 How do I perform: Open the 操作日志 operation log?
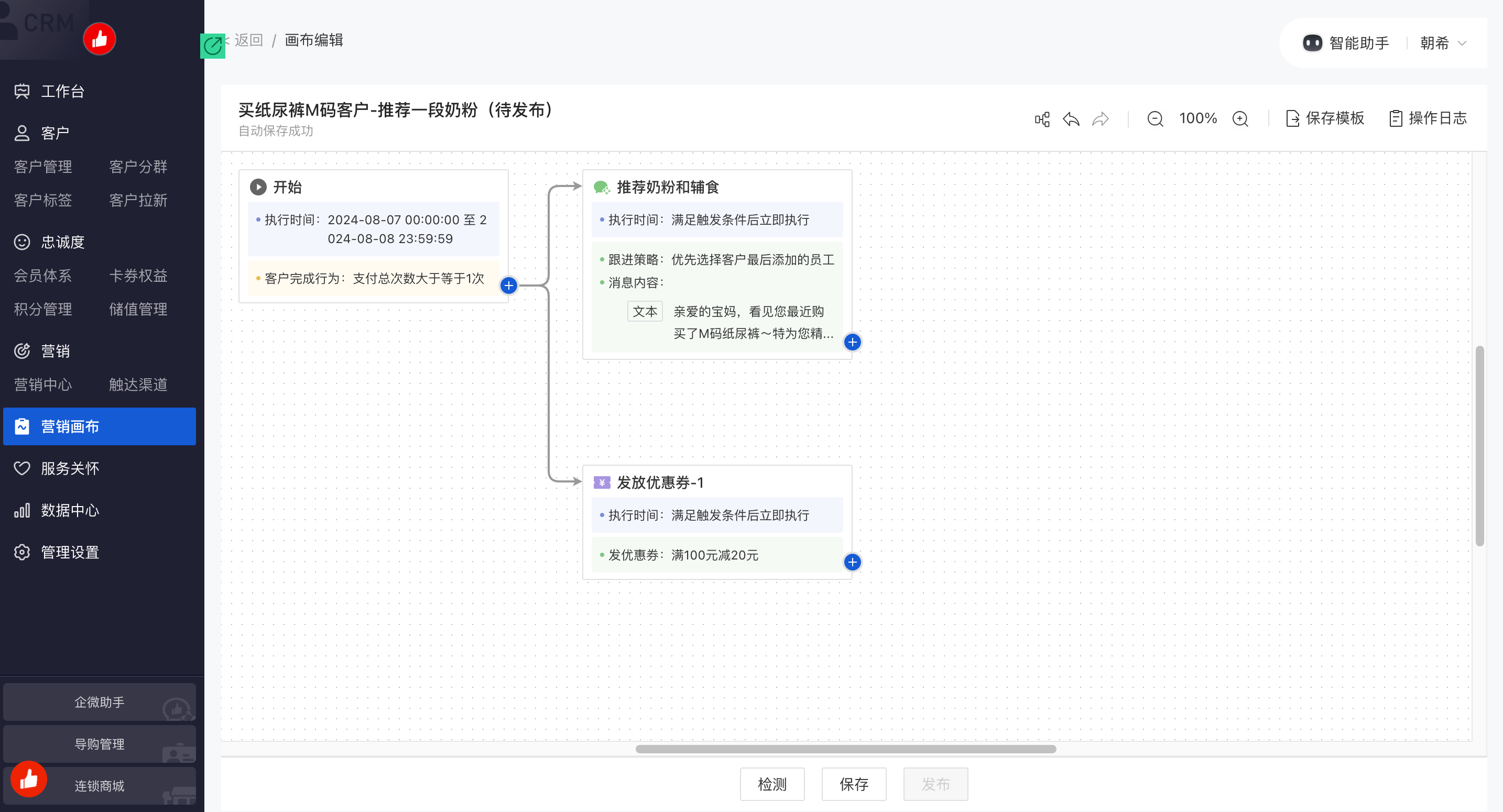point(1428,118)
